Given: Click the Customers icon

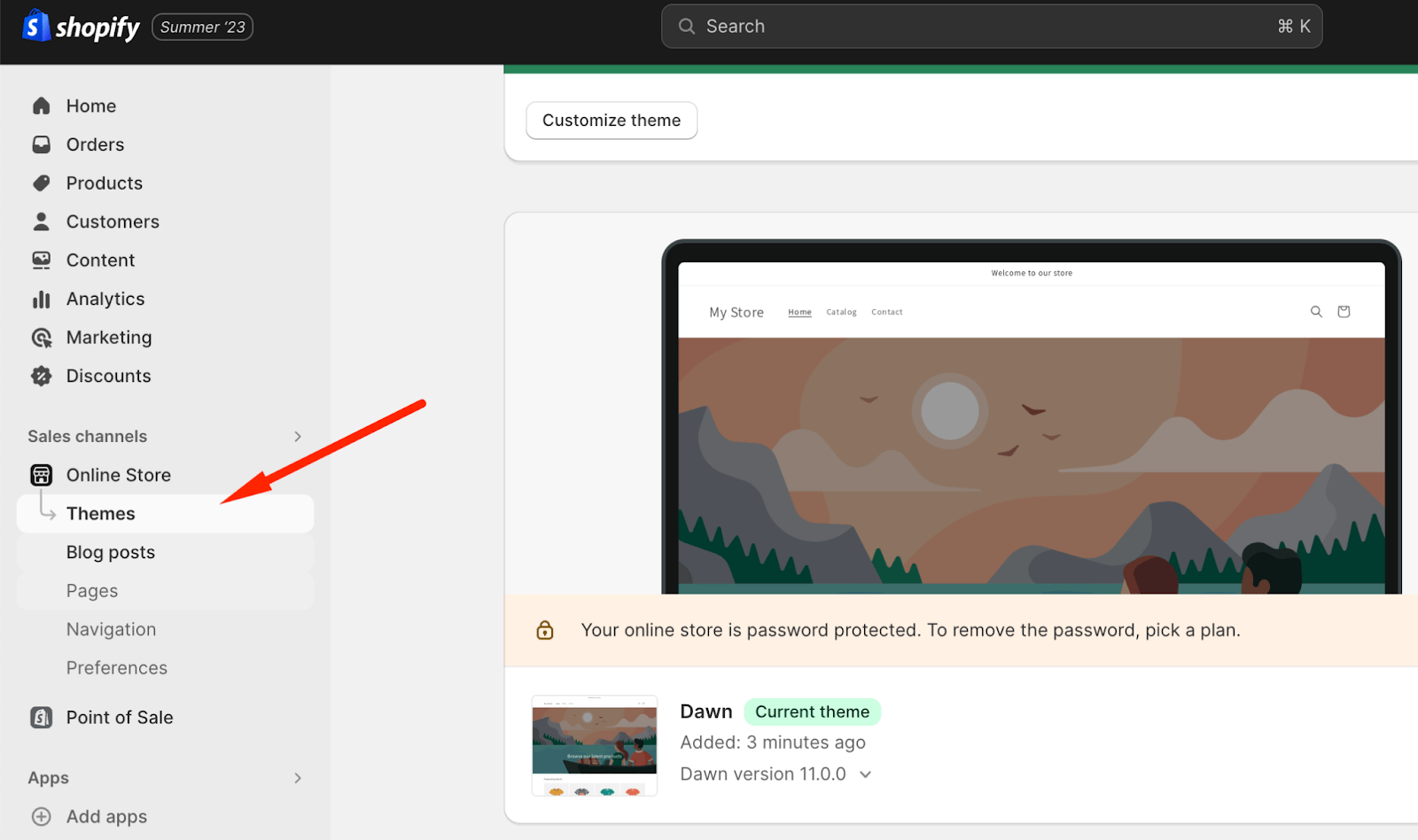Looking at the screenshot, I should 42,221.
